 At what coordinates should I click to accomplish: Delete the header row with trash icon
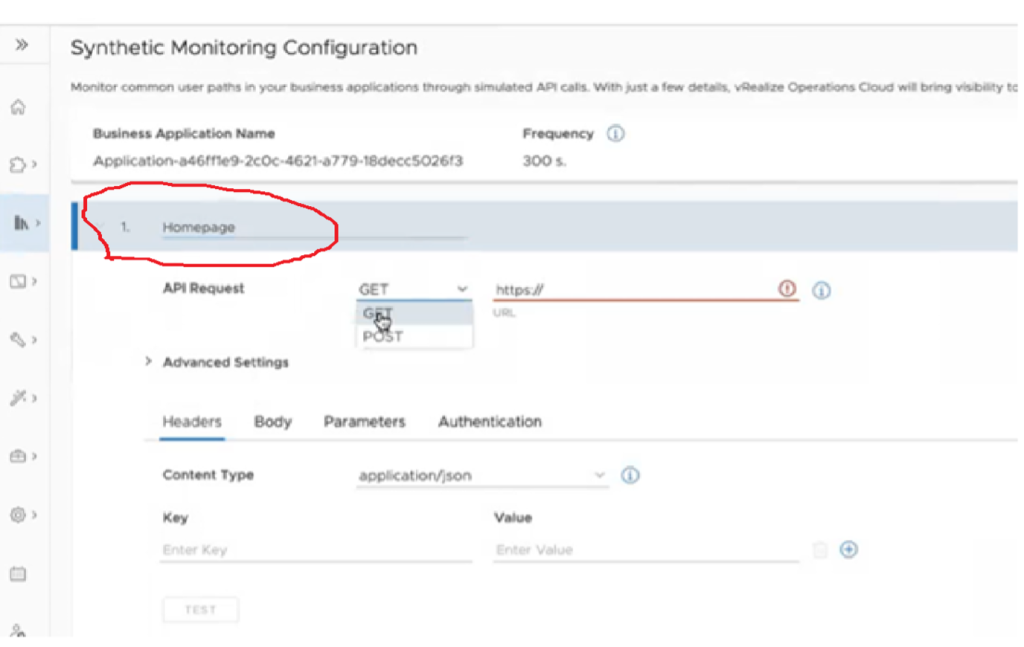click(820, 550)
